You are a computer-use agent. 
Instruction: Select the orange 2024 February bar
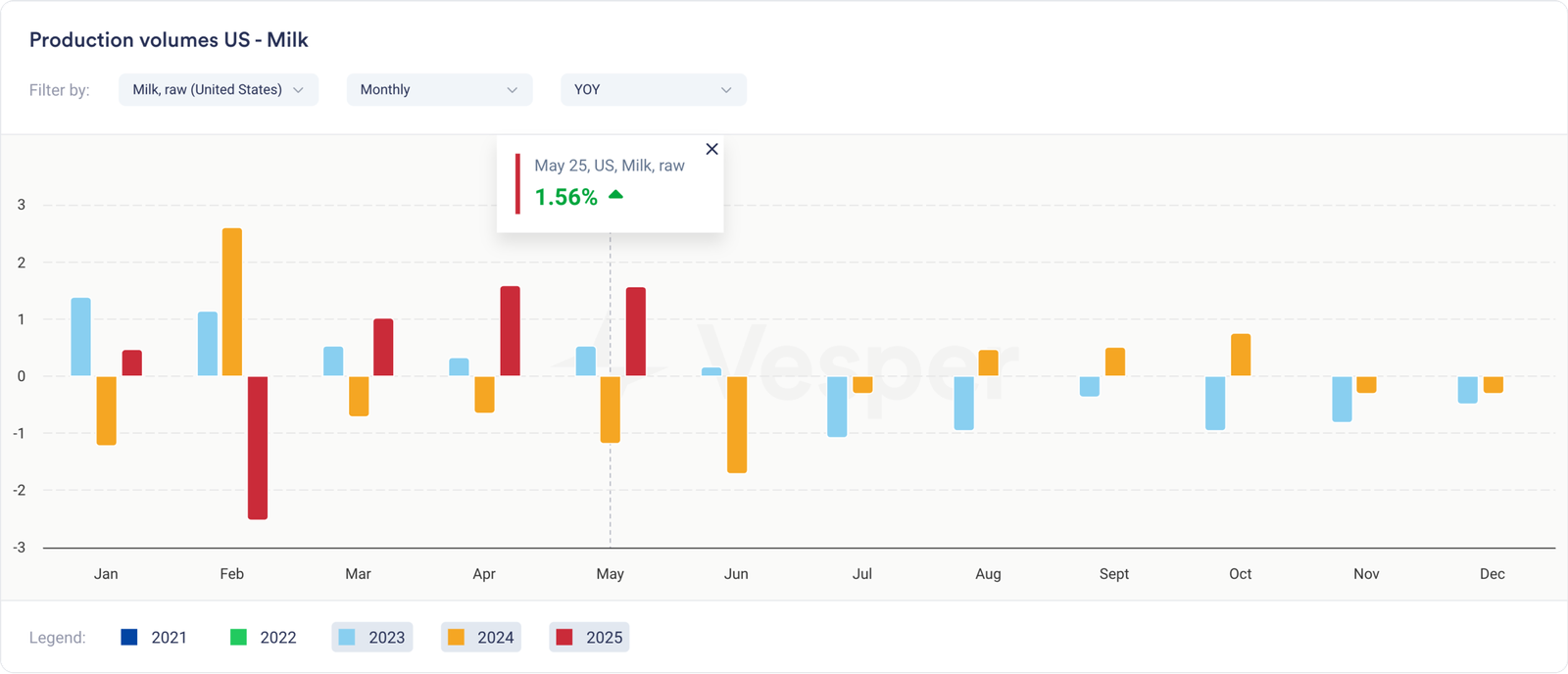point(232,302)
